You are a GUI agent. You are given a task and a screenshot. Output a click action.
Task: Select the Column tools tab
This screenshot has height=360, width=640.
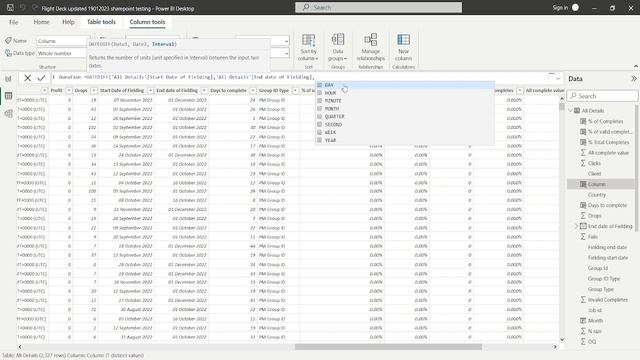(147, 22)
